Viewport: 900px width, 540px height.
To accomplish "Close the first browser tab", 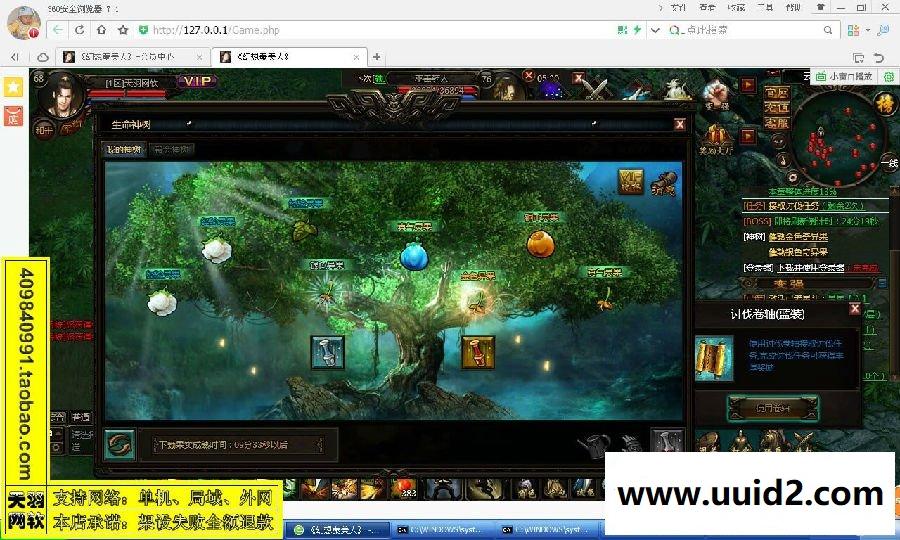I will pos(199,57).
